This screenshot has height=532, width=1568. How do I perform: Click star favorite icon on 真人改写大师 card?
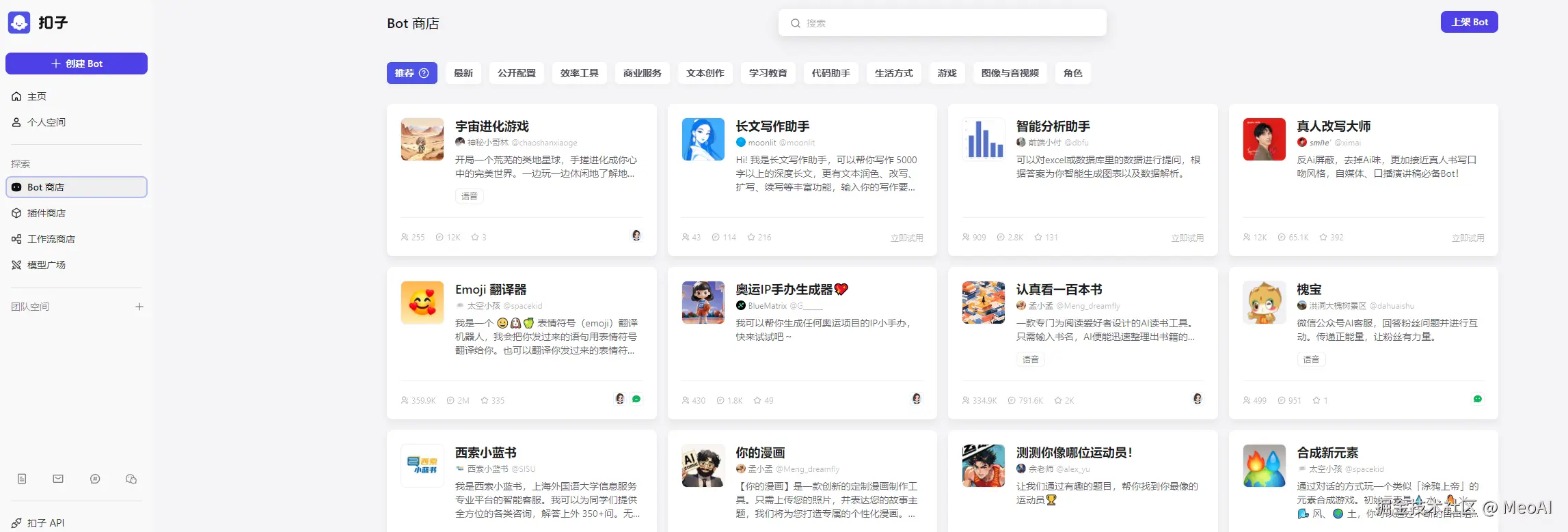[1323, 238]
